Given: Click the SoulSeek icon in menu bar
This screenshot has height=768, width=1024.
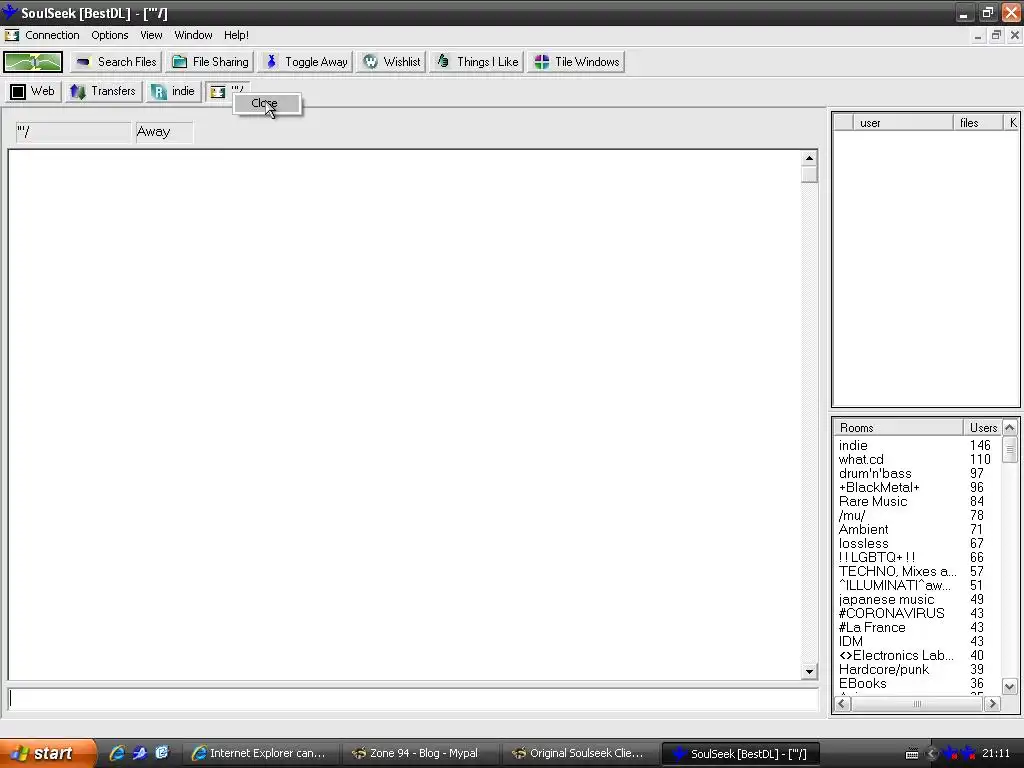Looking at the screenshot, I should (12, 35).
